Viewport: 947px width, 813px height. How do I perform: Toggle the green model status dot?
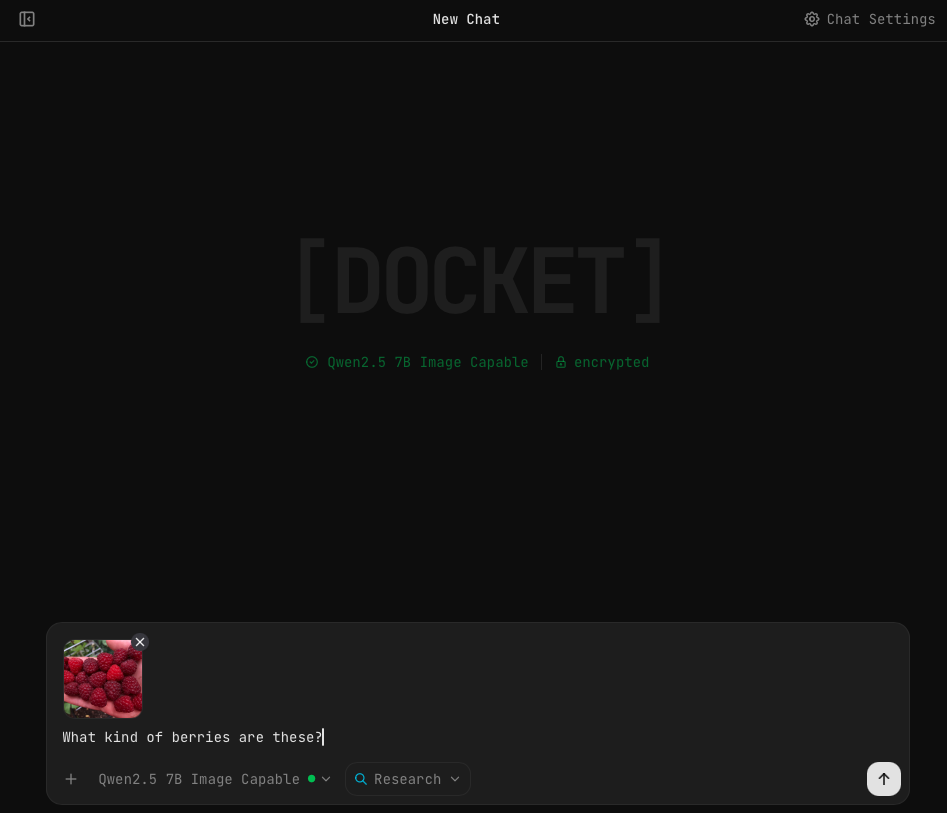(312, 778)
